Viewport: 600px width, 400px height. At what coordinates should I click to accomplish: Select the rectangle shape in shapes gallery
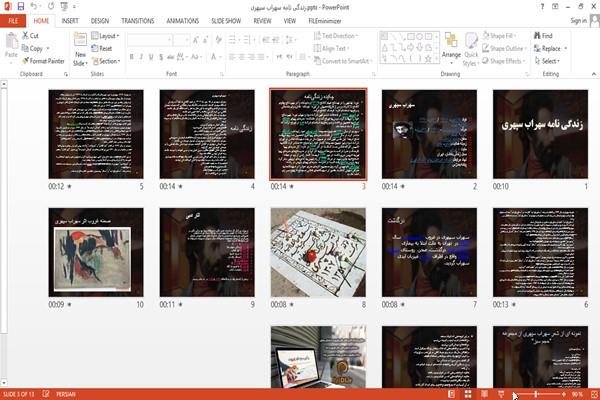tap(411, 37)
